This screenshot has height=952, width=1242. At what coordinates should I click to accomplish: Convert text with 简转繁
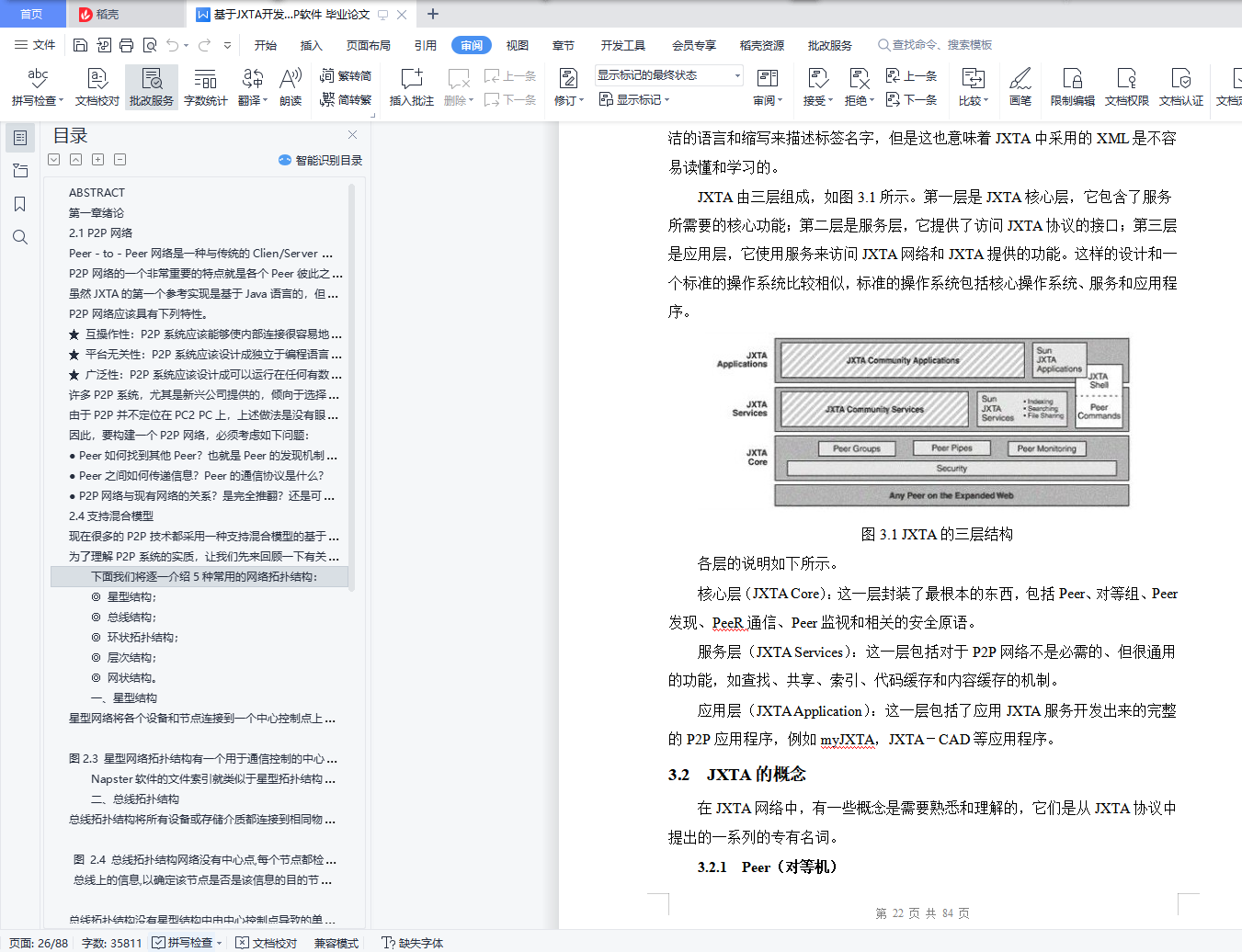(346, 99)
